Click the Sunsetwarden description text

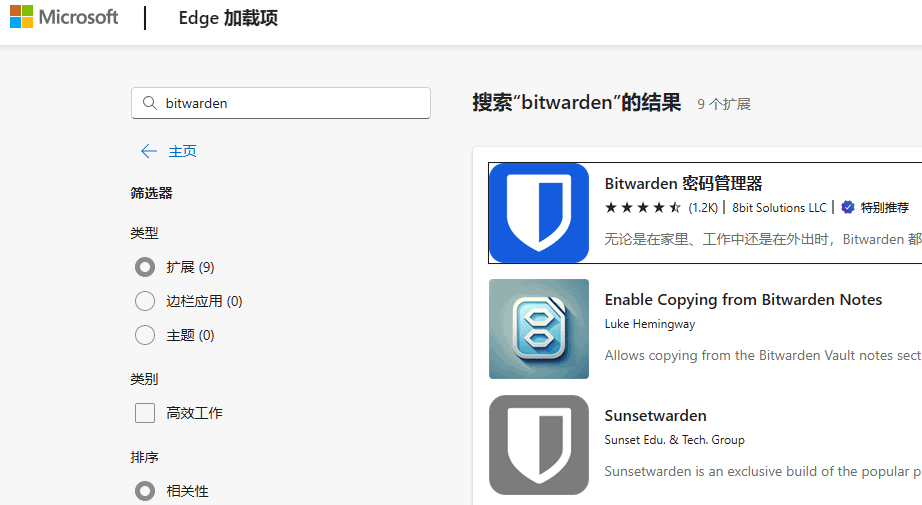point(763,471)
